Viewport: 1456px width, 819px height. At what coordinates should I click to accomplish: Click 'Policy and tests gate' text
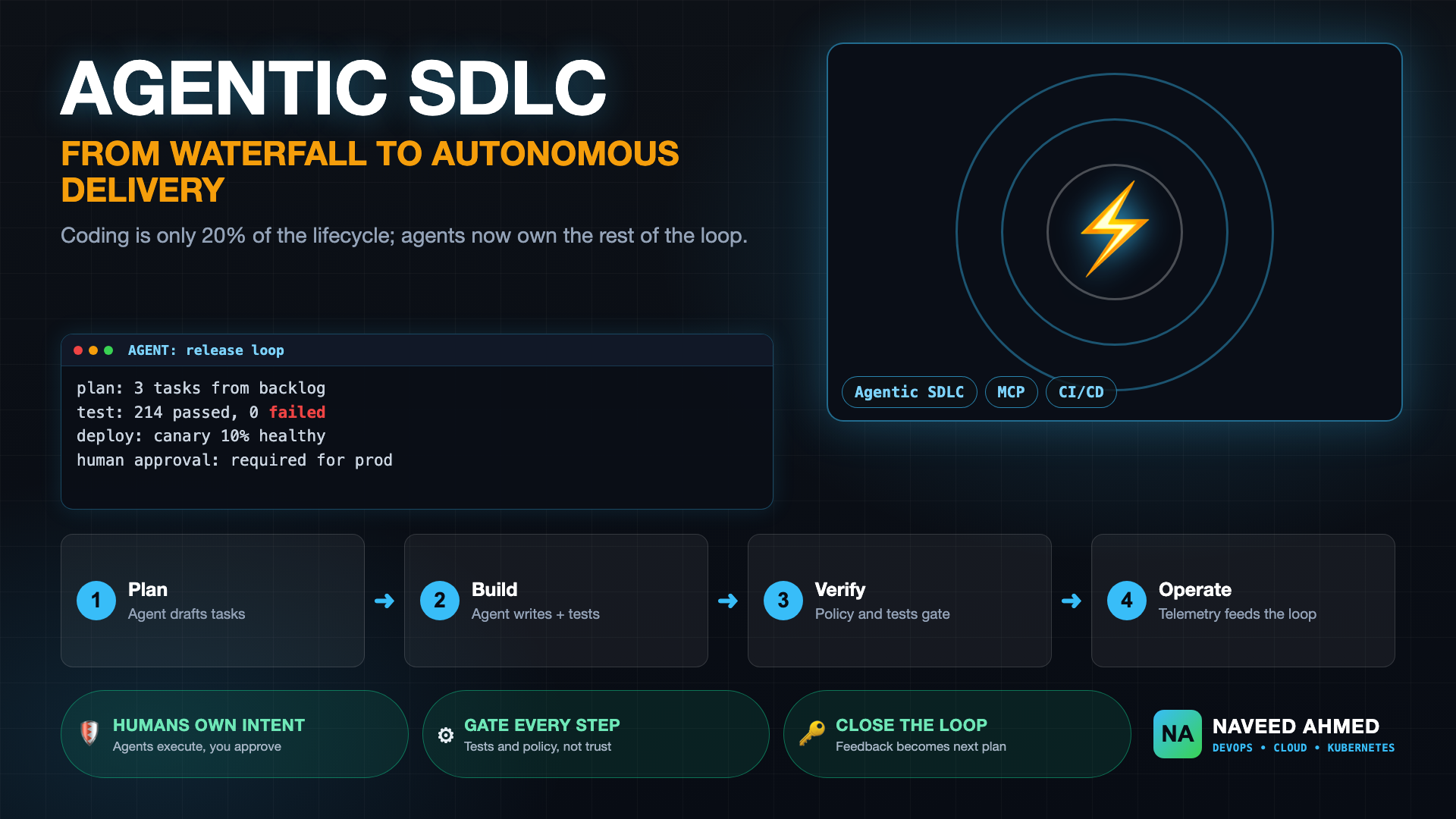[x=883, y=614]
